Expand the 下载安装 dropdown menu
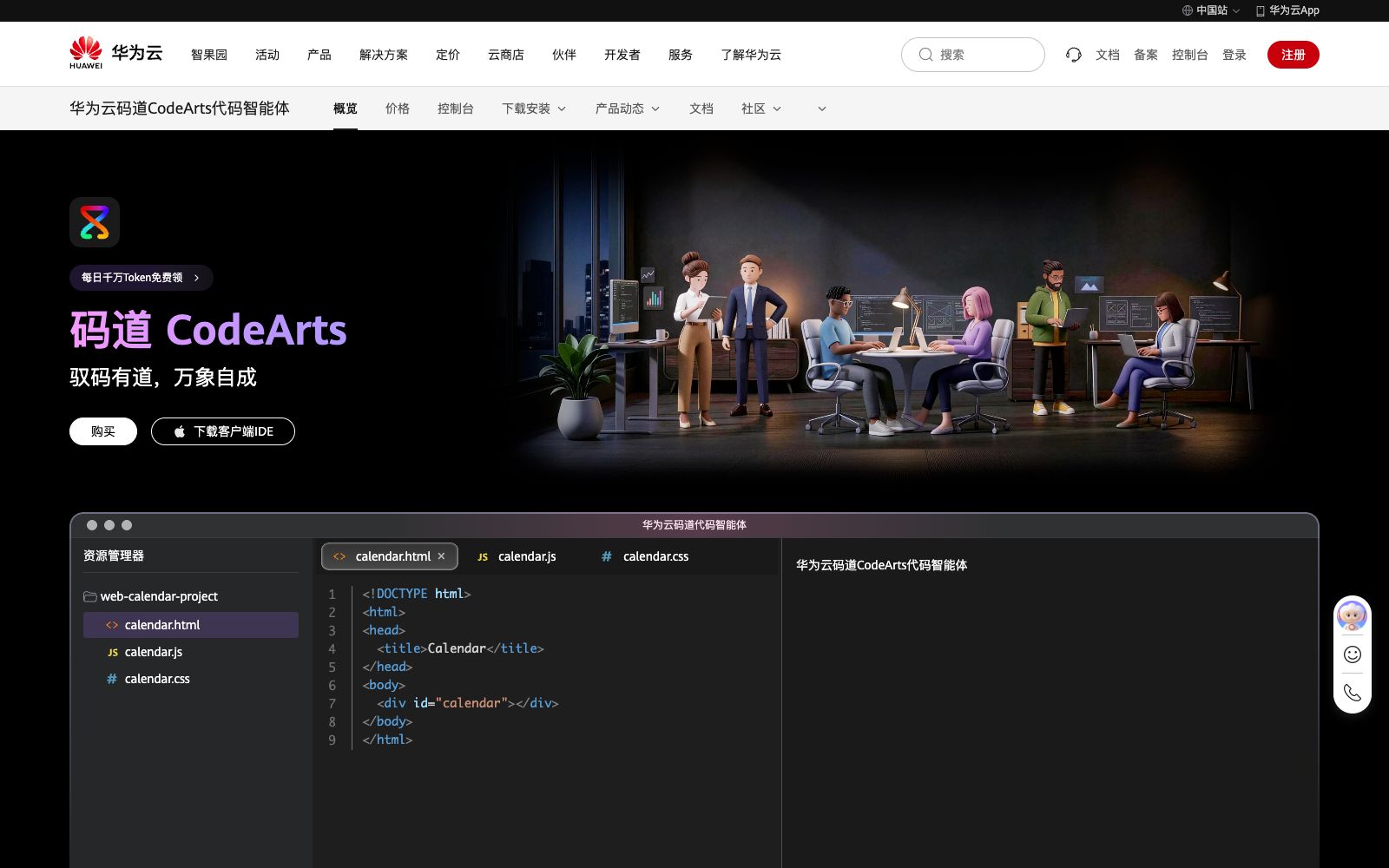 (562, 108)
